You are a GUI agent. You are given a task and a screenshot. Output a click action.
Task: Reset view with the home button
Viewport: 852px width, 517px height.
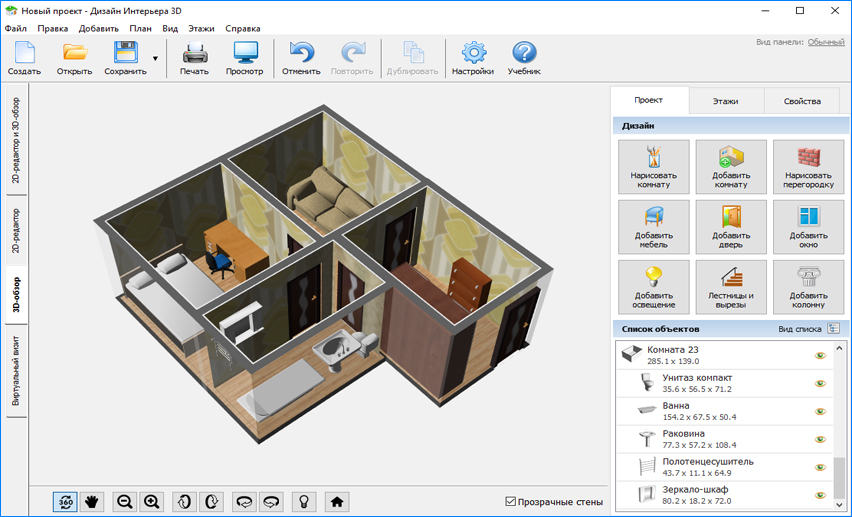tap(337, 501)
